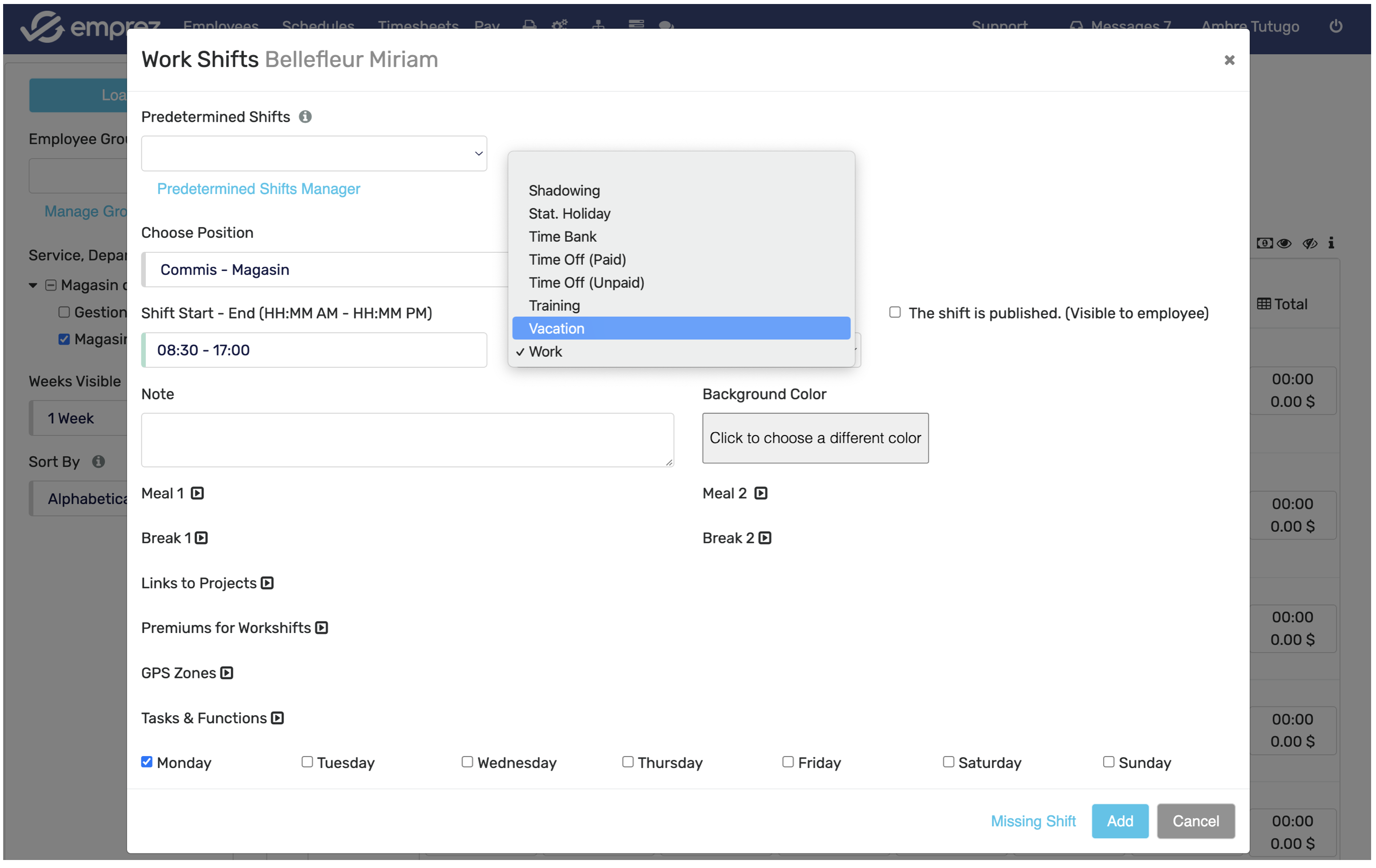Open the Predetermined Shifts Manager link
Image resolution: width=1376 pixels, height=868 pixels.
point(258,188)
